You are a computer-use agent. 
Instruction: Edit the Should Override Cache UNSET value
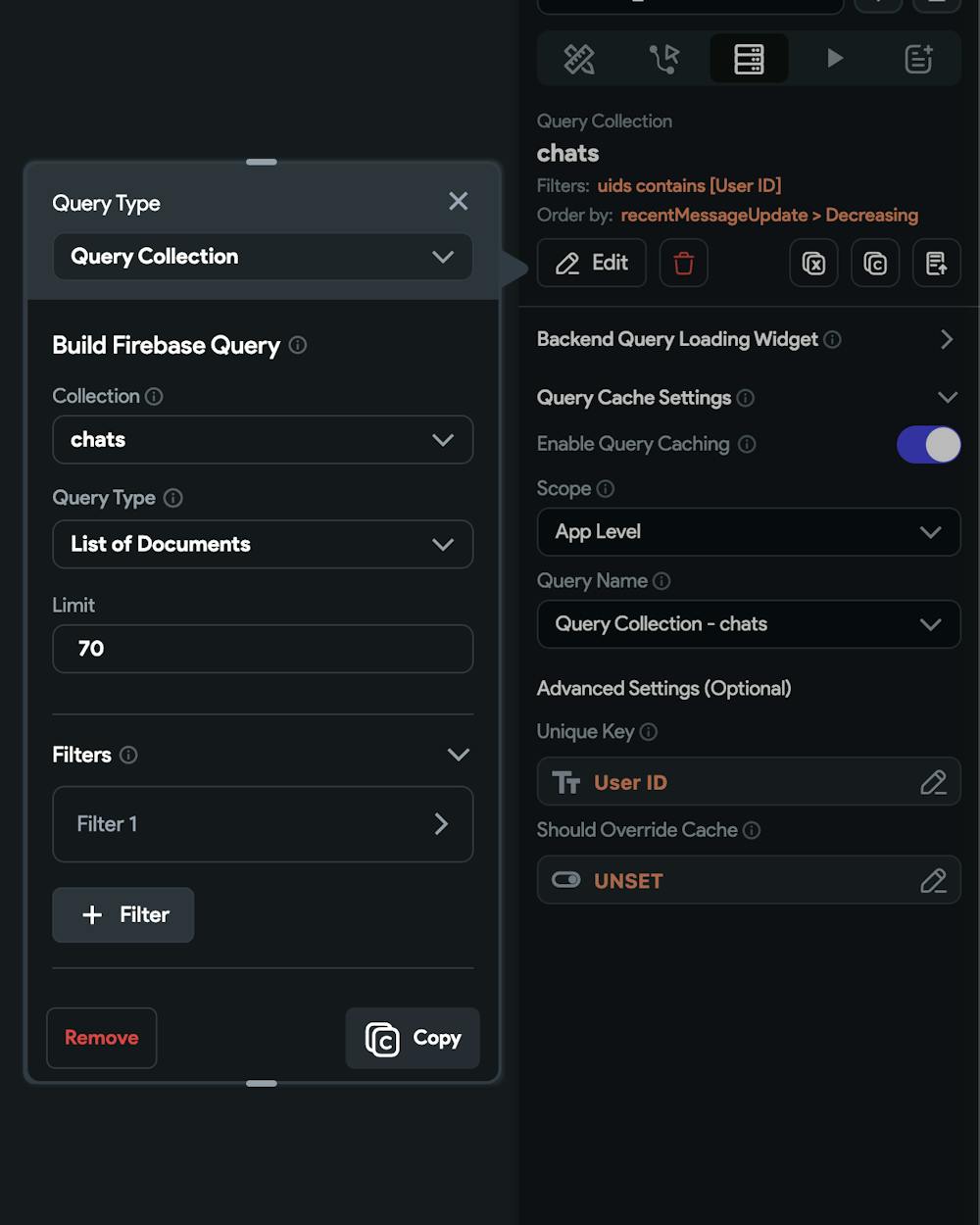[x=749, y=880]
